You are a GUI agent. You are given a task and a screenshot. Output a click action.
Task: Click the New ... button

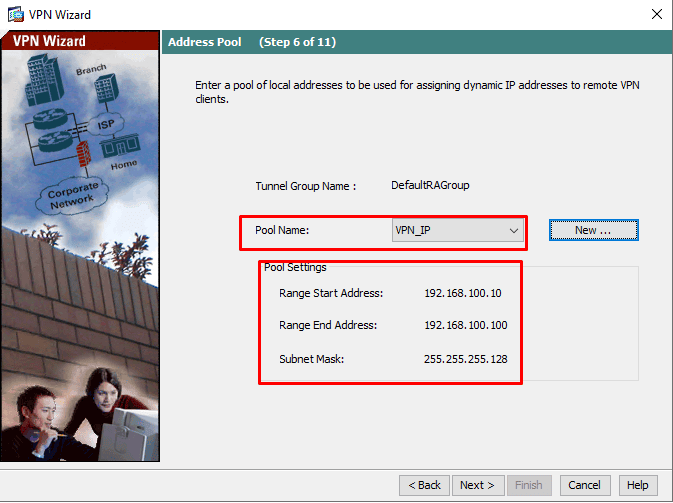pyautogui.click(x=594, y=230)
